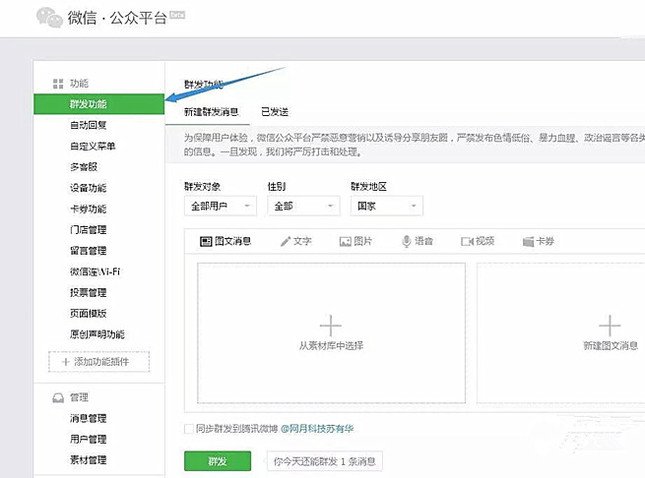645x478 pixels.
Task: Click plus icon above 新建图文消息
Action: tap(610, 326)
